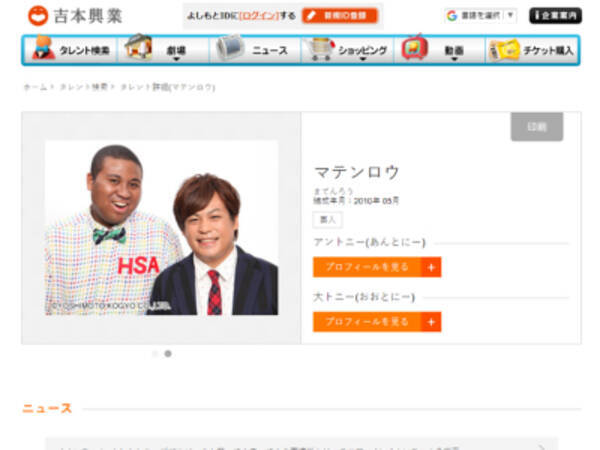This screenshot has width=600, height=450.
Task: Expand the 劇場 dropdown arrow
Action: point(176,59)
